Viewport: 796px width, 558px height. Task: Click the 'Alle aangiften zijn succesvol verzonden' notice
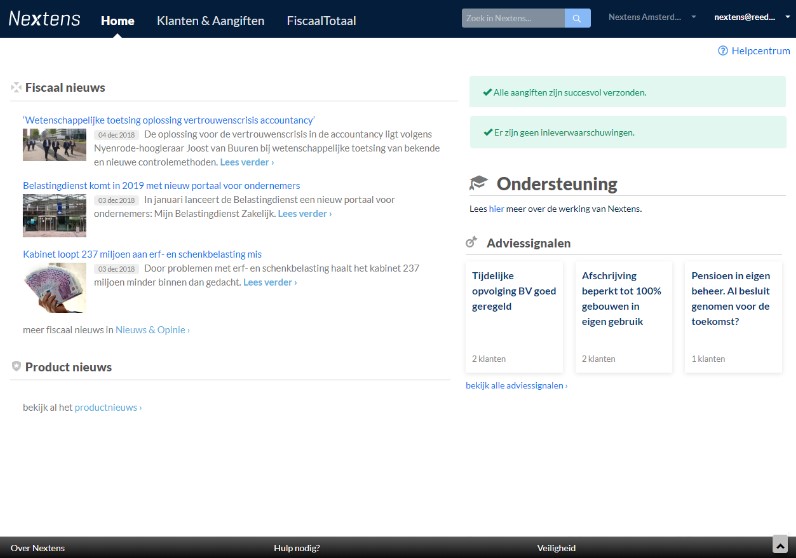click(627, 92)
